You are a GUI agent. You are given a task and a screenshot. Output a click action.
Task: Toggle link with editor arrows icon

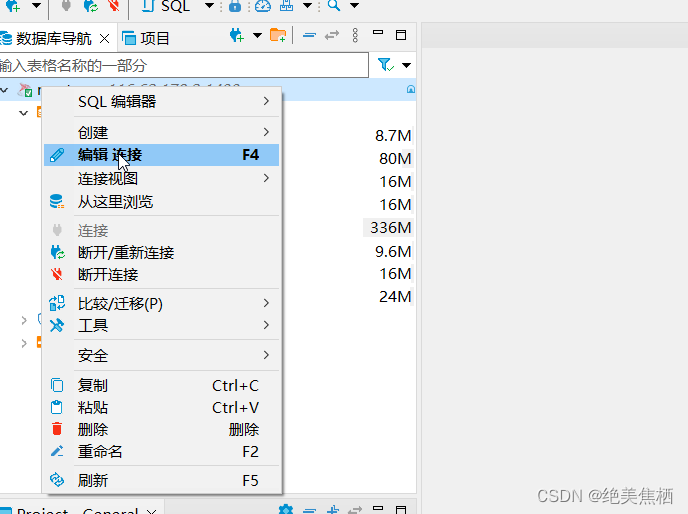(332, 35)
